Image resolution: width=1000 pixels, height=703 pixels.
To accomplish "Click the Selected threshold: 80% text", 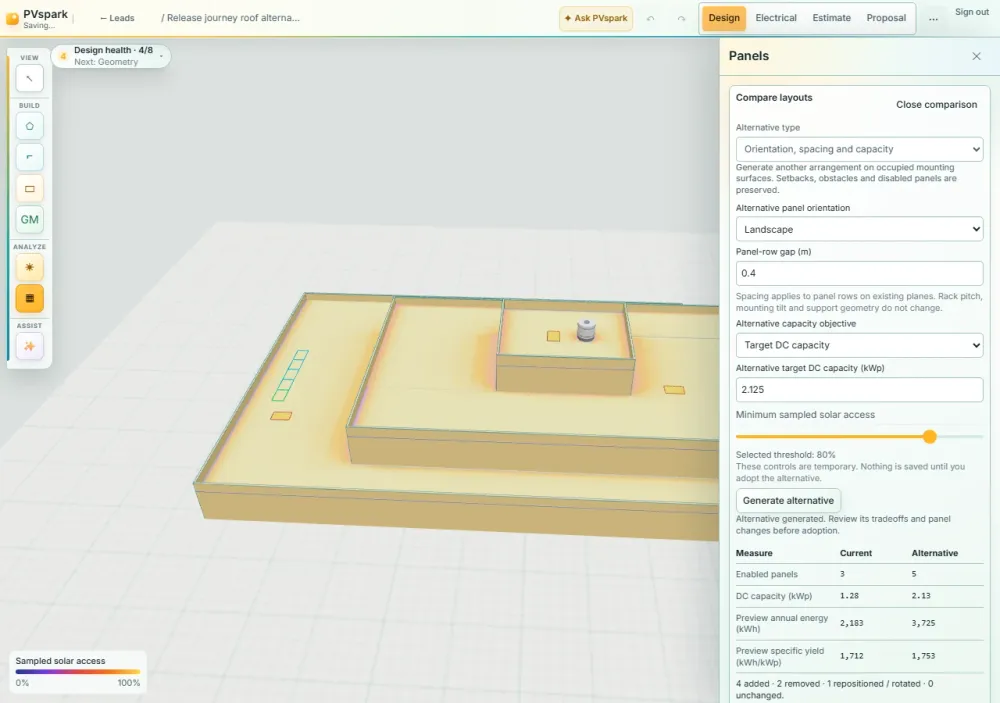I will coord(785,455).
